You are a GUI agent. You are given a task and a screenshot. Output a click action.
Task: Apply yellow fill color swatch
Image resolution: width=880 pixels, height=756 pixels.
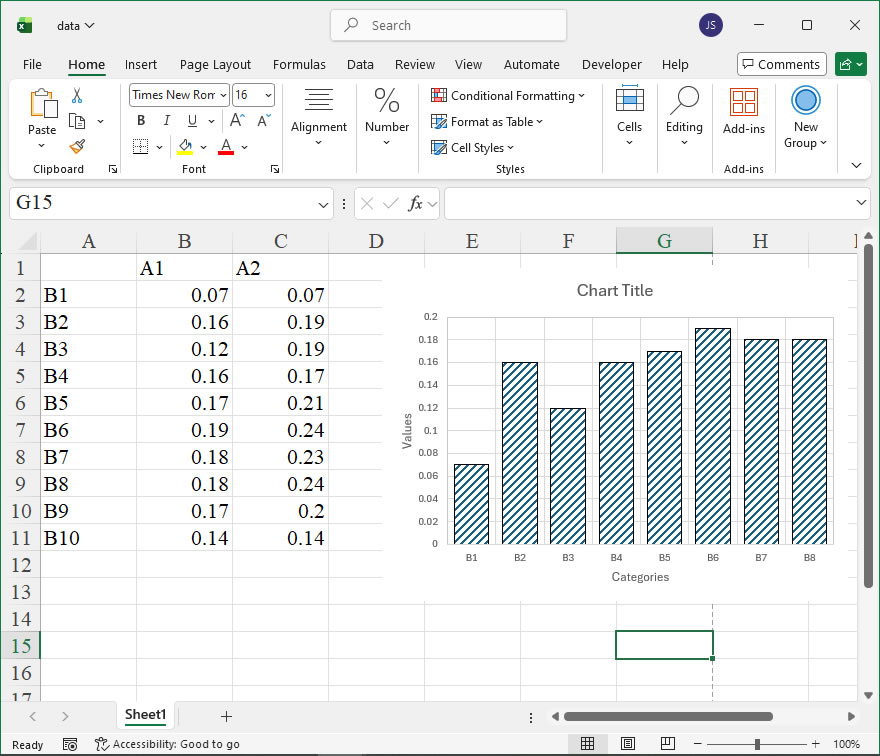pos(185,147)
